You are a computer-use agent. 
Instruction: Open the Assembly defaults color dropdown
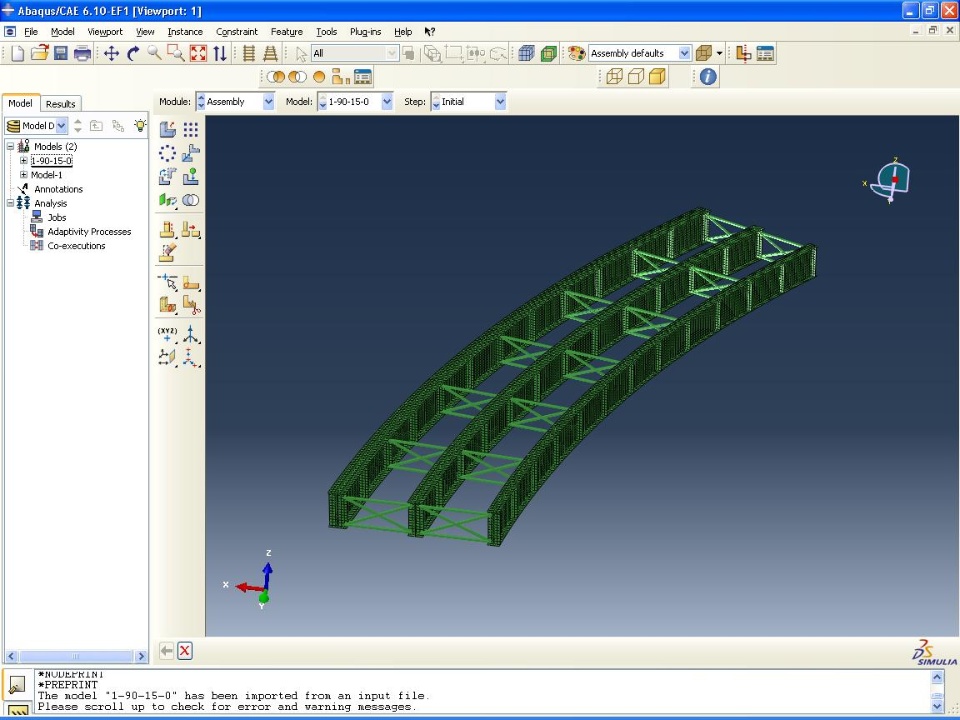[x=684, y=54]
